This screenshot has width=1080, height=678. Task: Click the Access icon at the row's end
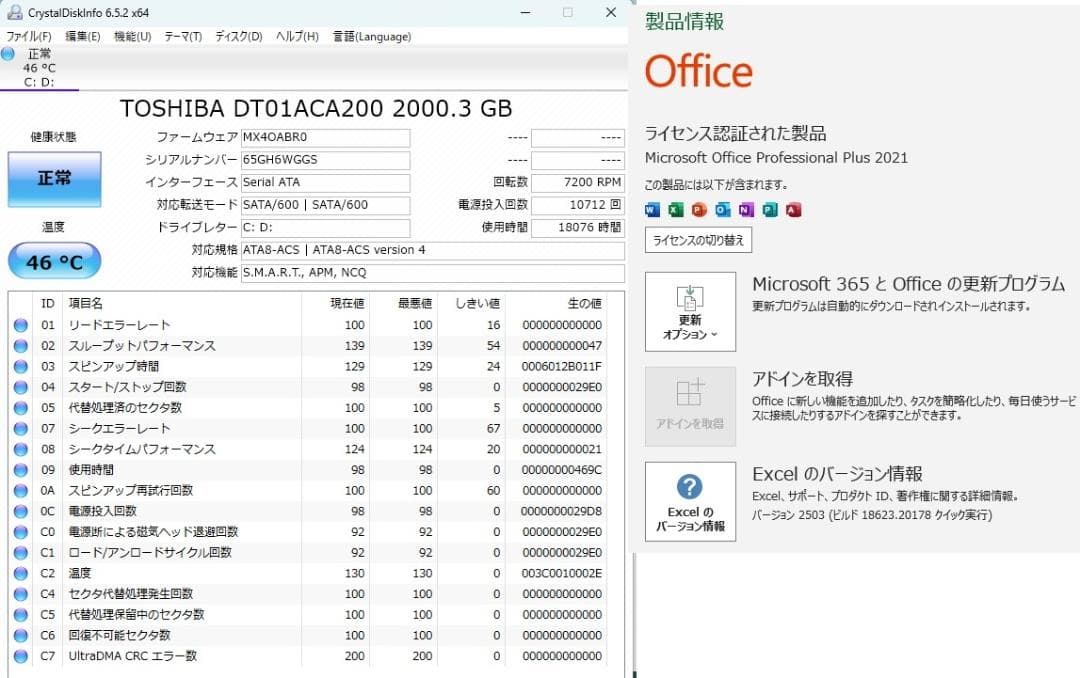tap(792, 209)
